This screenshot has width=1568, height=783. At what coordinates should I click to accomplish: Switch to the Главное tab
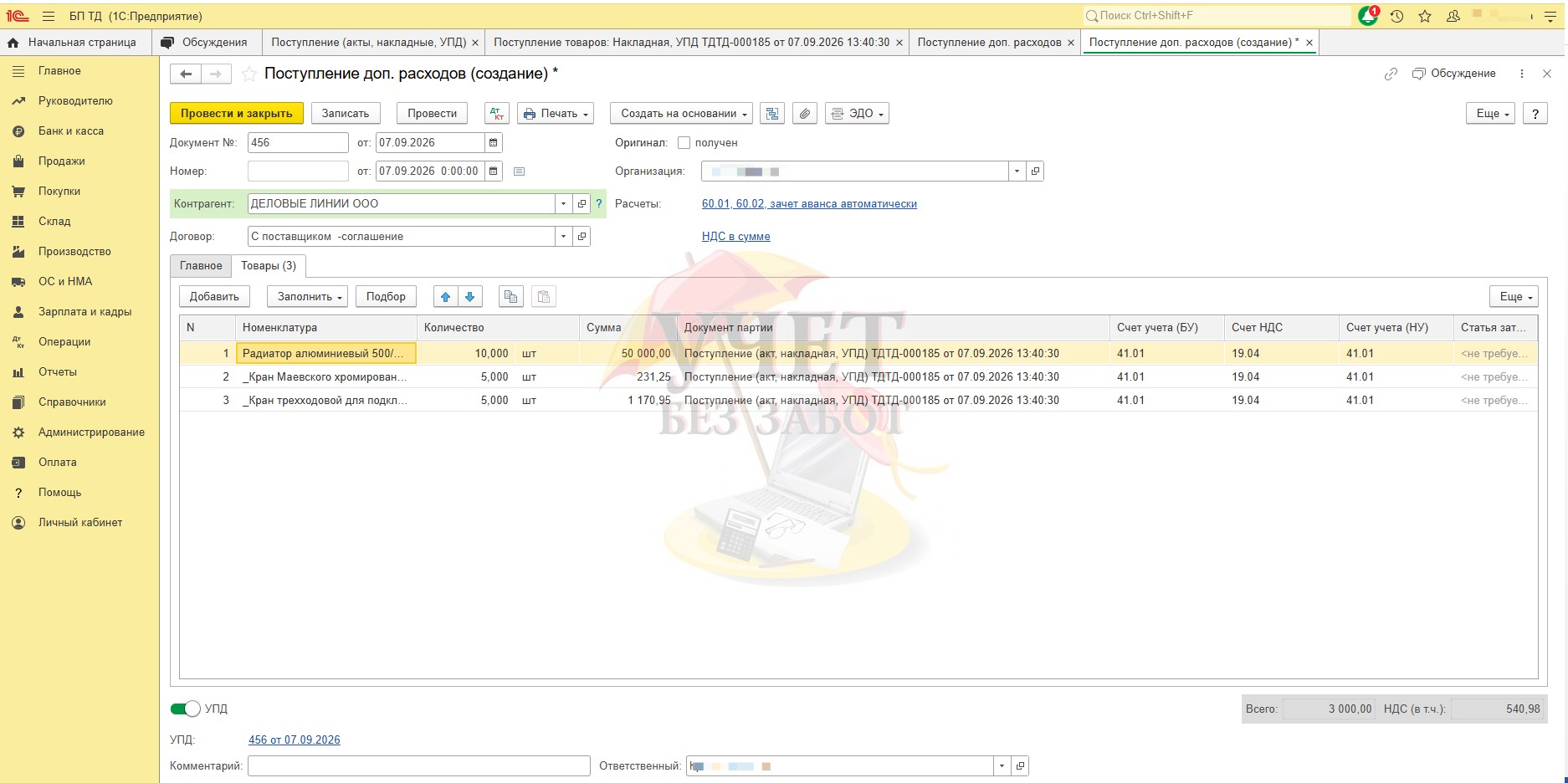point(201,266)
